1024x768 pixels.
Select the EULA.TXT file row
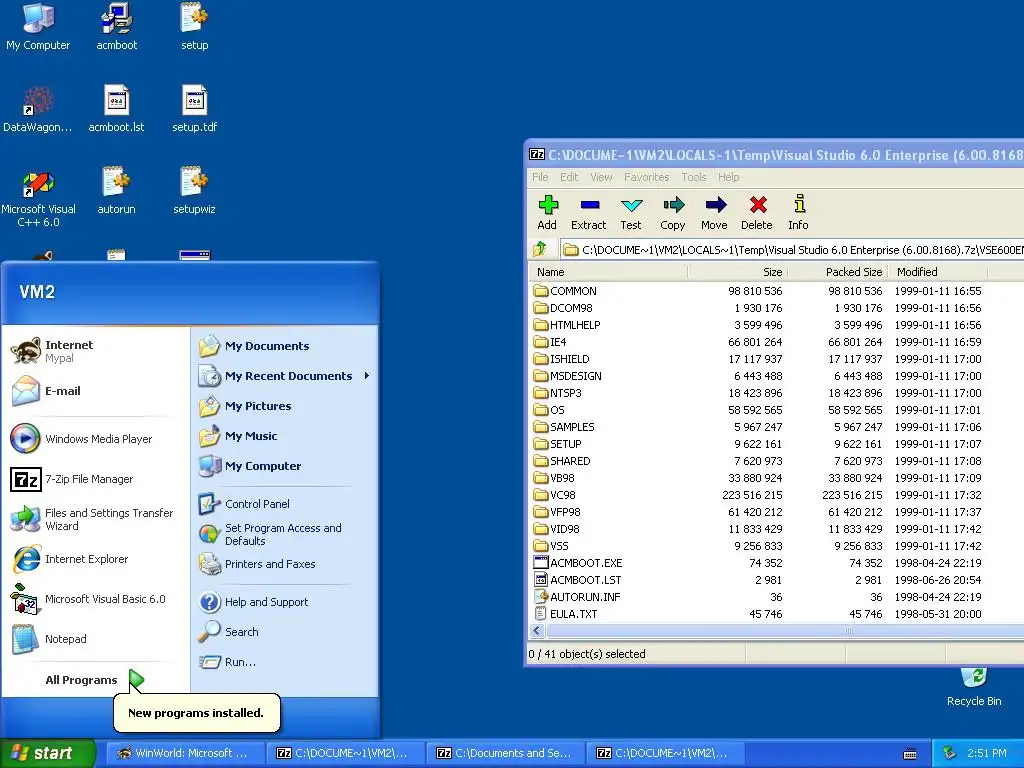click(x=776, y=614)
